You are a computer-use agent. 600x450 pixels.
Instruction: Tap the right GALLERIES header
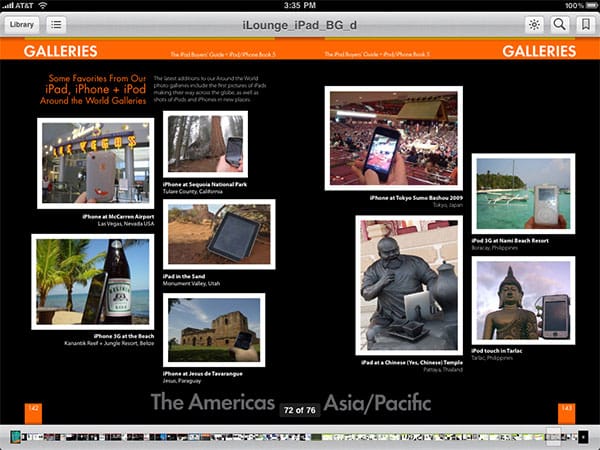pyautogui.click(x=539, y=51)
